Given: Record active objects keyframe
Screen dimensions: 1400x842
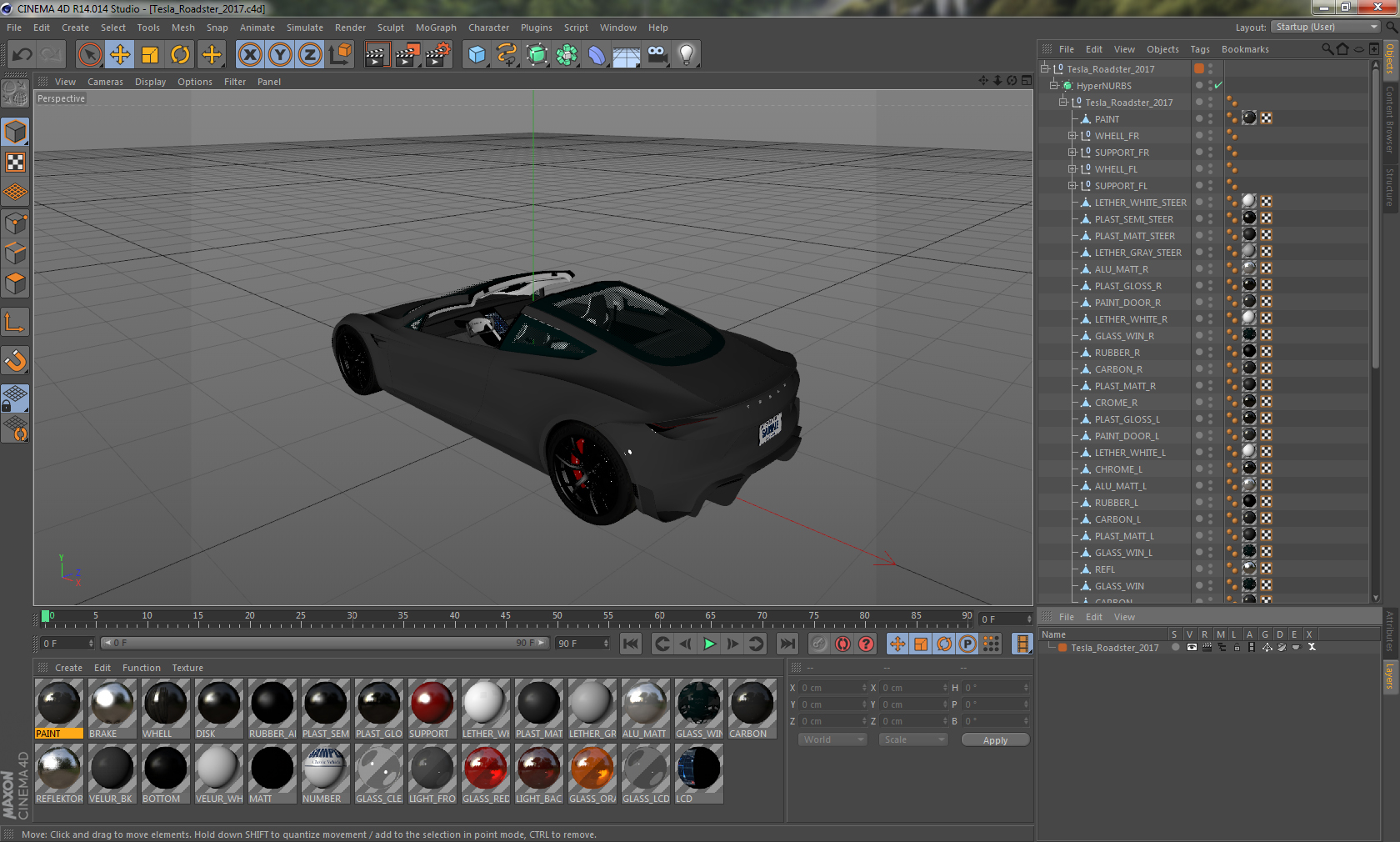Looking at the screenshot, I should pos(819,644).
